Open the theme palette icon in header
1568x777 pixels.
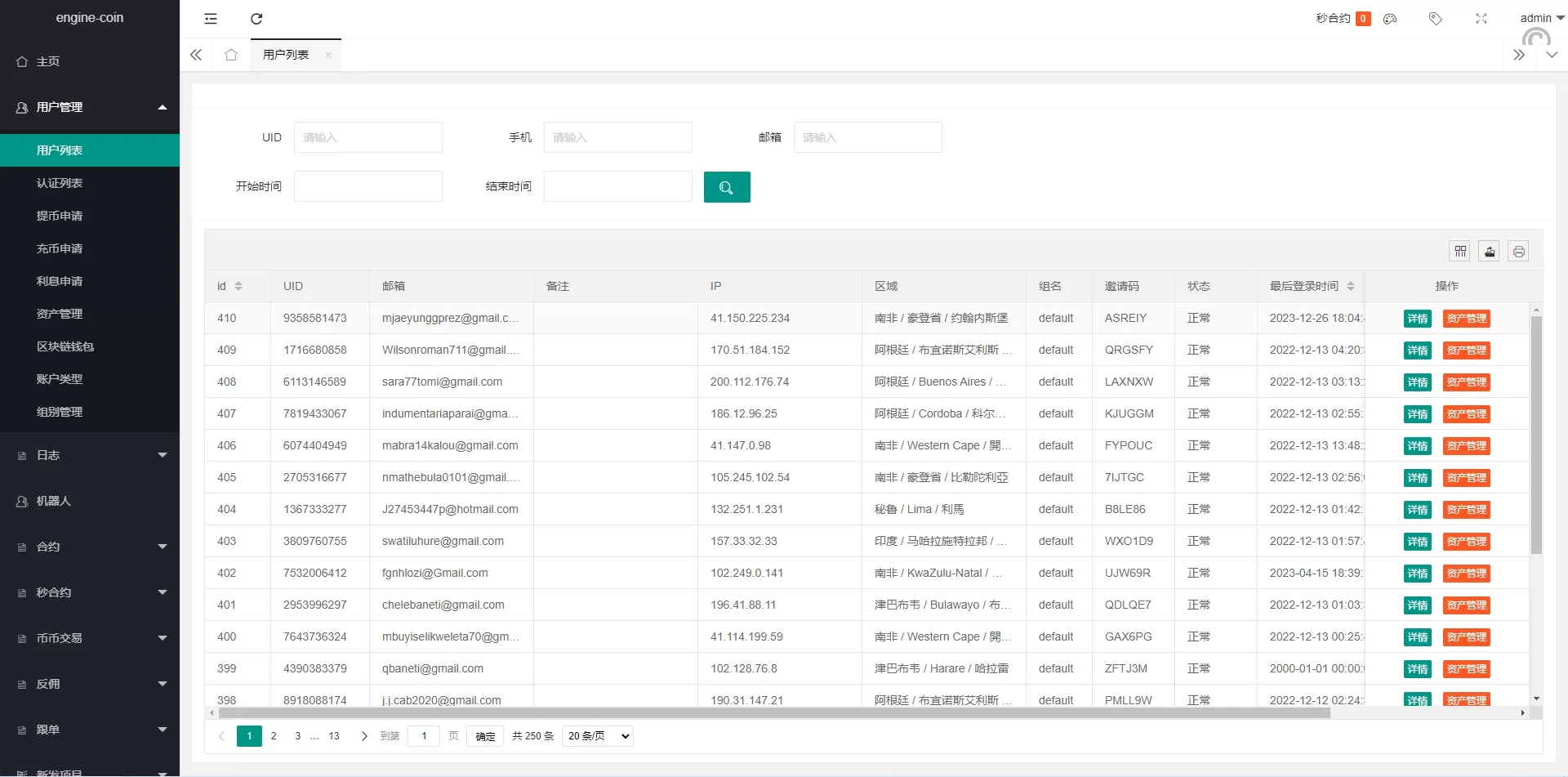[1390, 19]
